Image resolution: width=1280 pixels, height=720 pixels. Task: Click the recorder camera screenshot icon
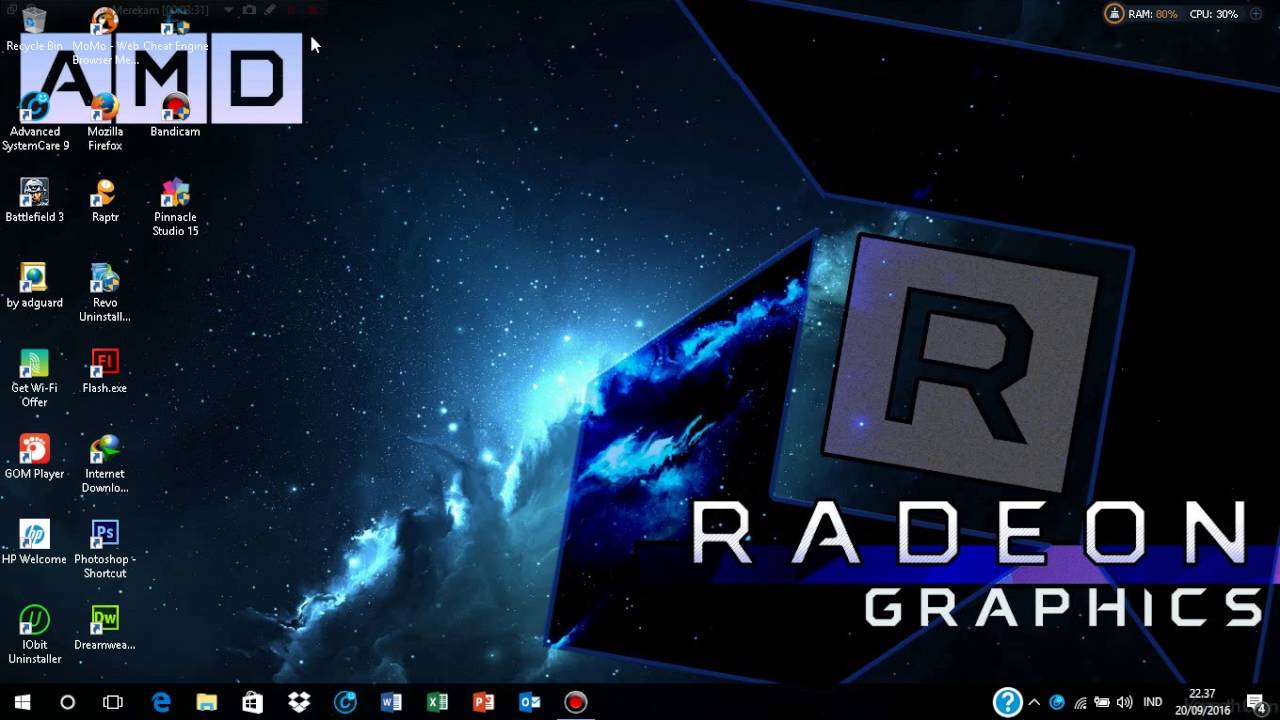tap(249, 10)
